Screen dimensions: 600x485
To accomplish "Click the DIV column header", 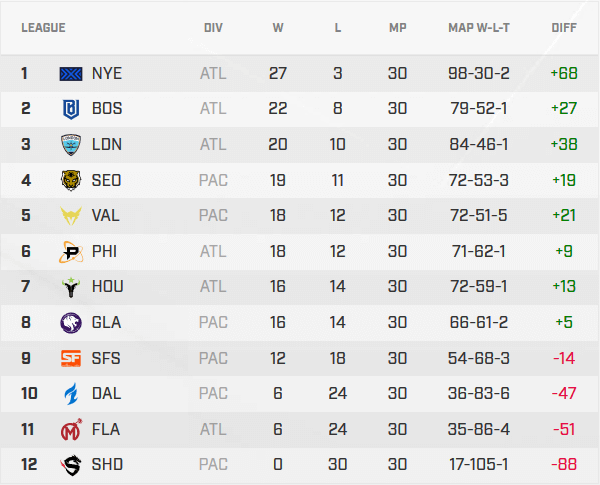I will 213,28.
